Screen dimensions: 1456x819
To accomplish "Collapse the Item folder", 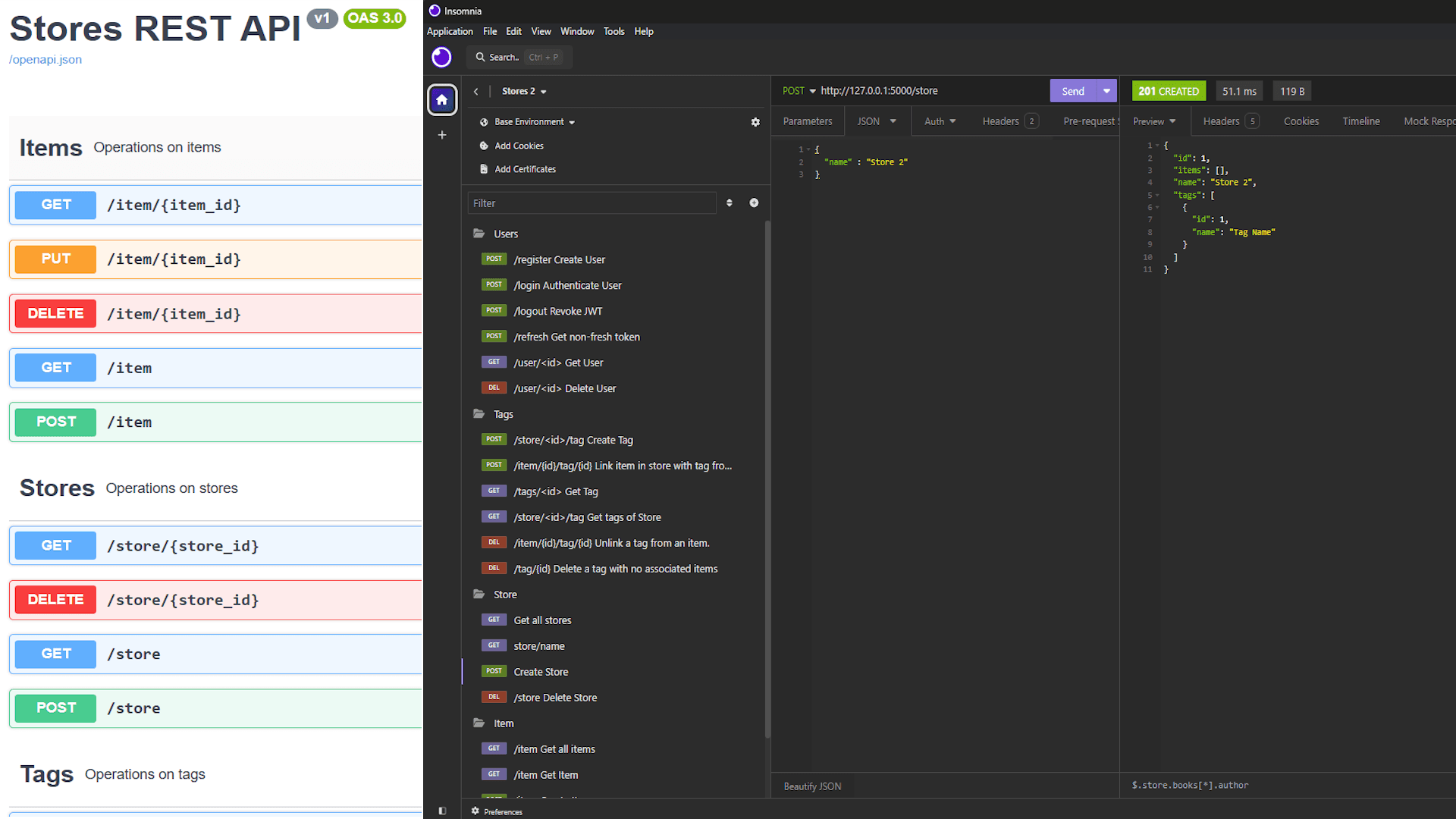I will click(479, 723).
